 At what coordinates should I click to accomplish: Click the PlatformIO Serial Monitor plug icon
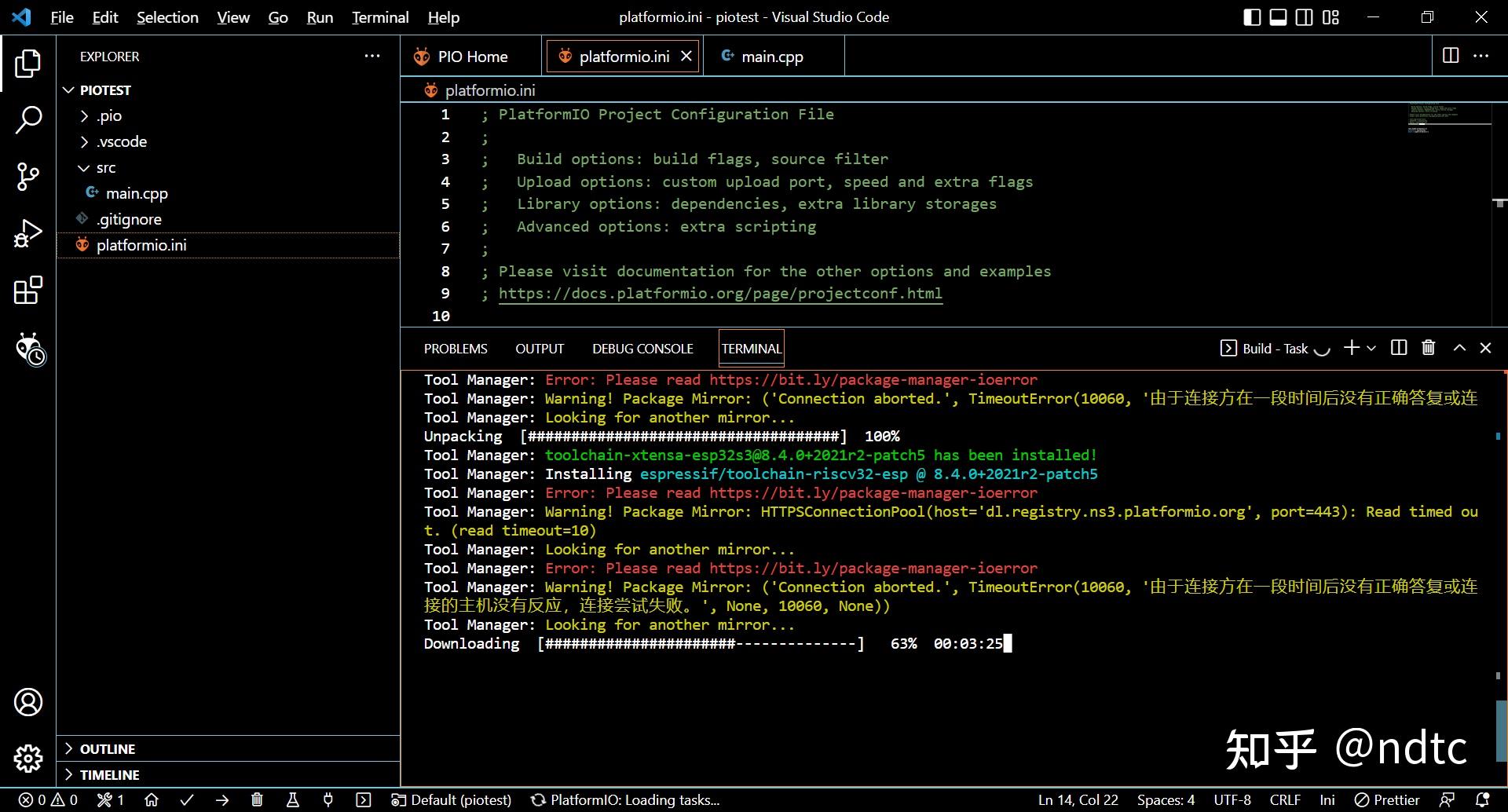[x=328, y=799]
